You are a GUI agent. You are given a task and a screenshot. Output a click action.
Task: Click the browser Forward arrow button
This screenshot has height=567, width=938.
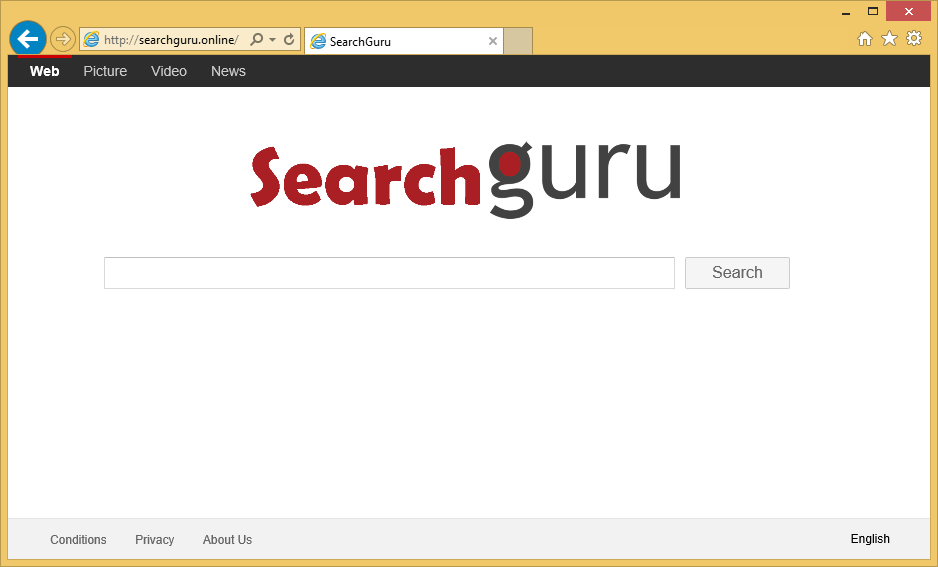62,39
